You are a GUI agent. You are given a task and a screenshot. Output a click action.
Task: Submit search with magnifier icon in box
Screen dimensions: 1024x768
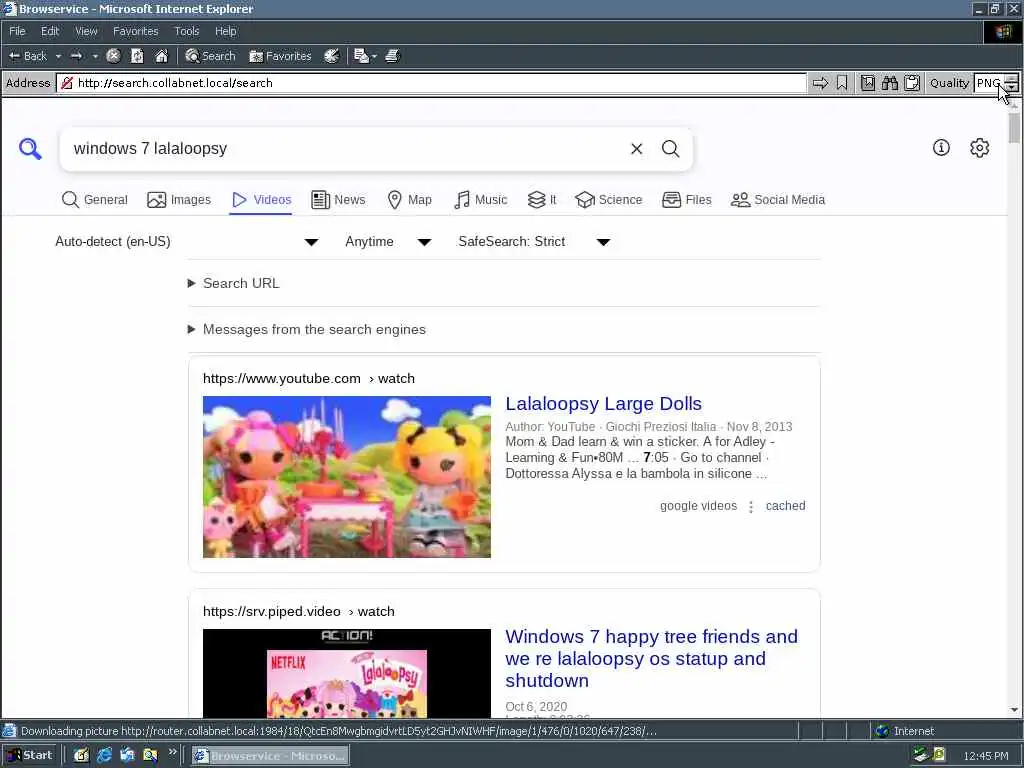[x=671, y=149]
